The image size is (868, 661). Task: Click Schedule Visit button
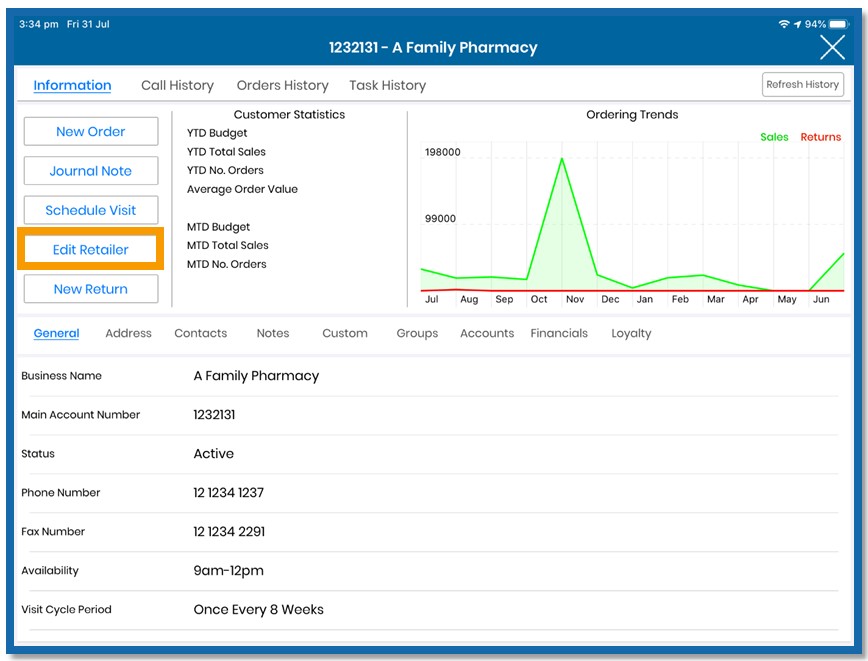pos(91,210)
